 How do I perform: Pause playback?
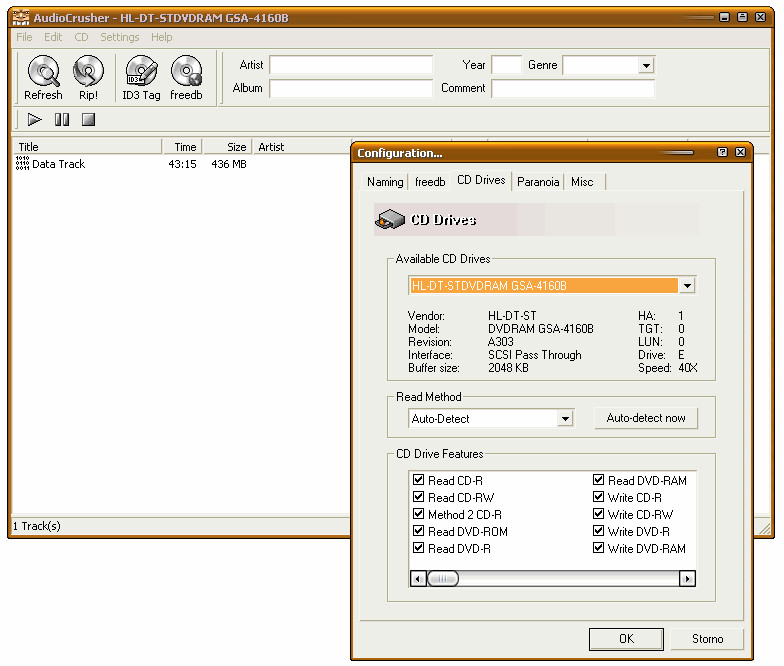coord(62,120)
